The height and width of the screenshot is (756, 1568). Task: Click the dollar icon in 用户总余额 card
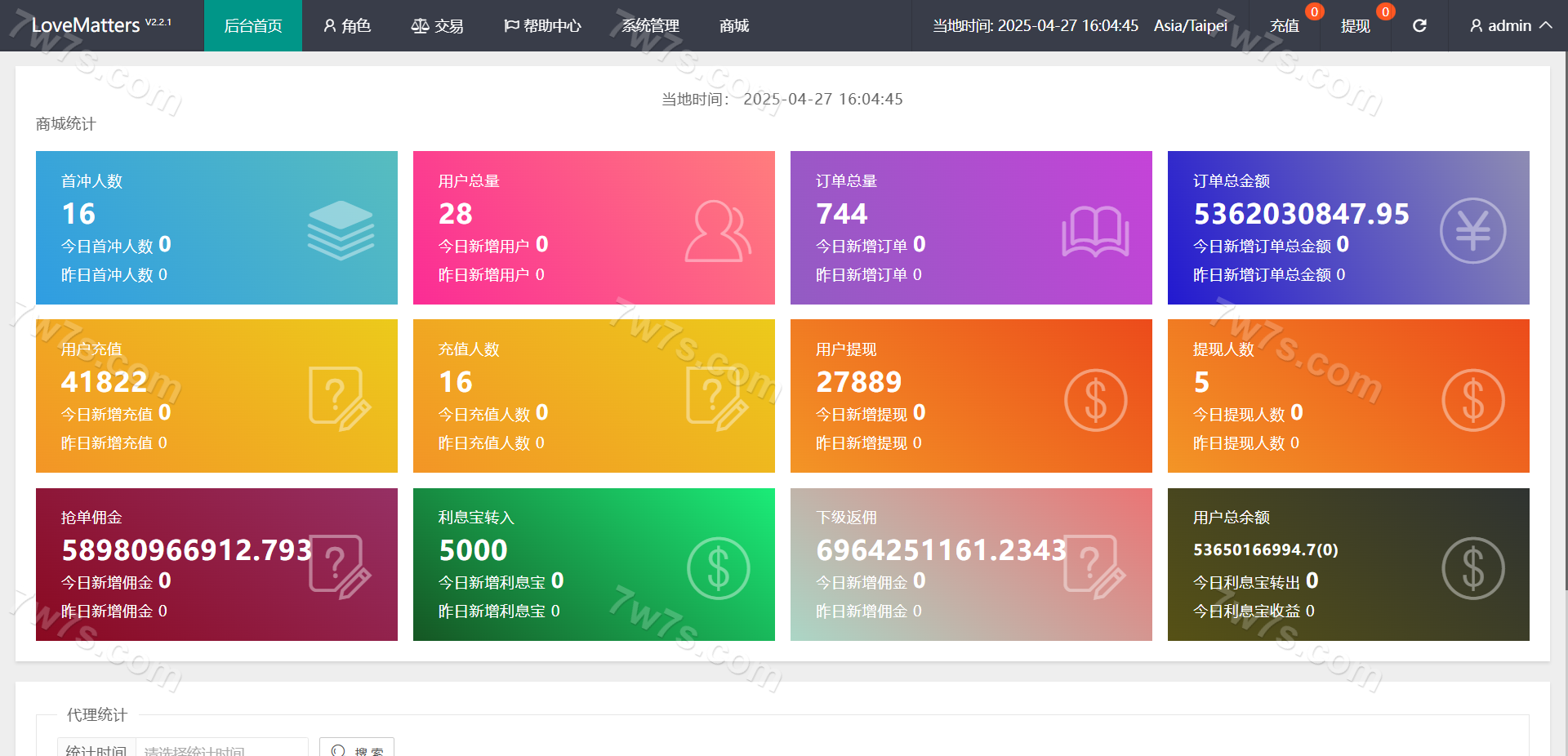click(x=1472, y=568)
